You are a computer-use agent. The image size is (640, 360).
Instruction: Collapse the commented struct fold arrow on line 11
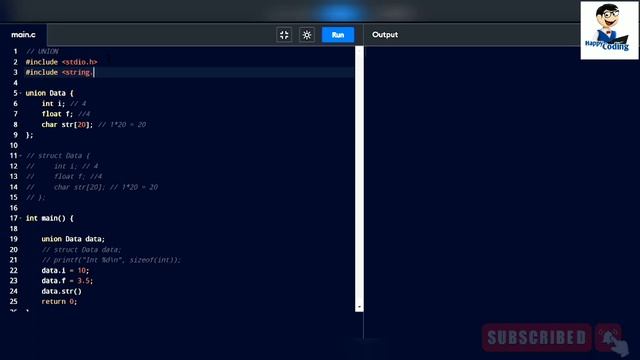pos(20,156)
